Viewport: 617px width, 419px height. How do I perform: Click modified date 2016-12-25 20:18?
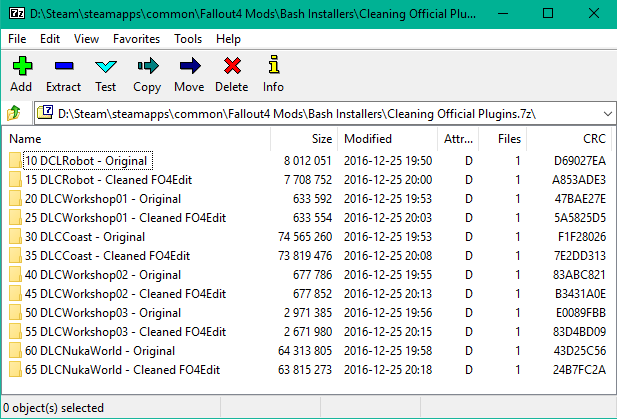pos(388,370)
